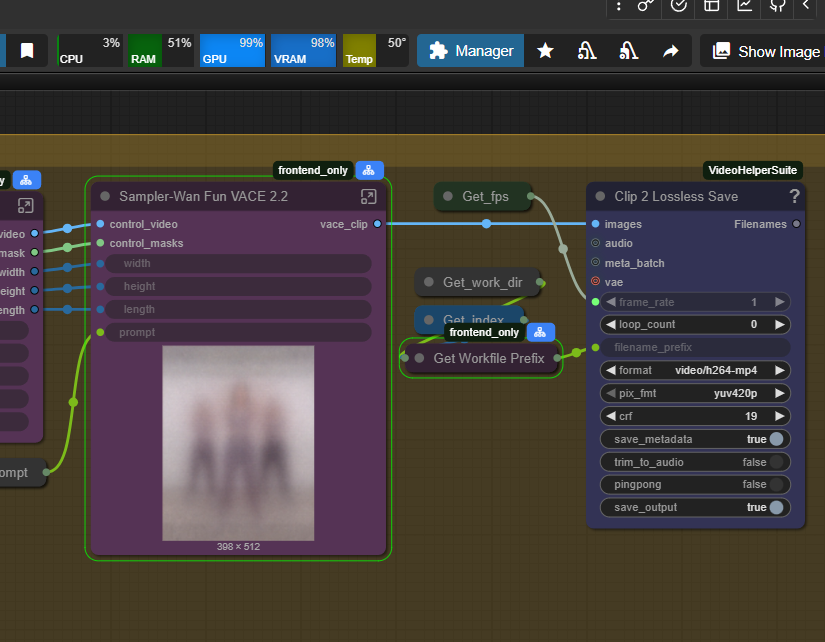Screen dimensions: 825x642
Task: Click the preview image thumbnail
Action: (238, 443)
